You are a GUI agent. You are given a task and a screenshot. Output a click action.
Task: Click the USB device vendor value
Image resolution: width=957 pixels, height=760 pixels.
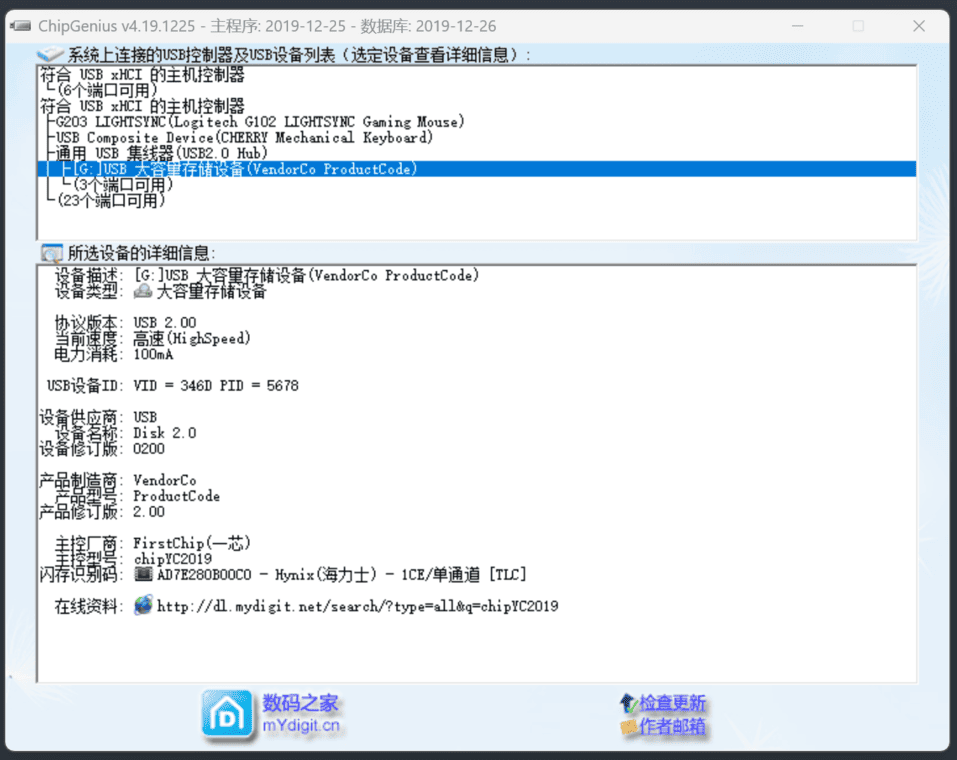click(145, 417)
